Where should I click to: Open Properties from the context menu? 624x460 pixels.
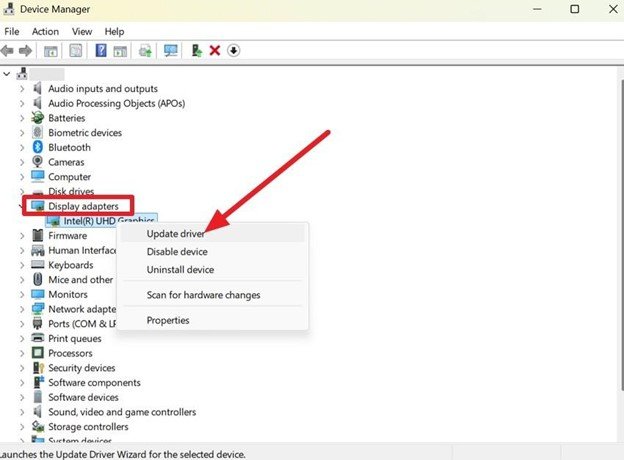(x=213, y=320)
